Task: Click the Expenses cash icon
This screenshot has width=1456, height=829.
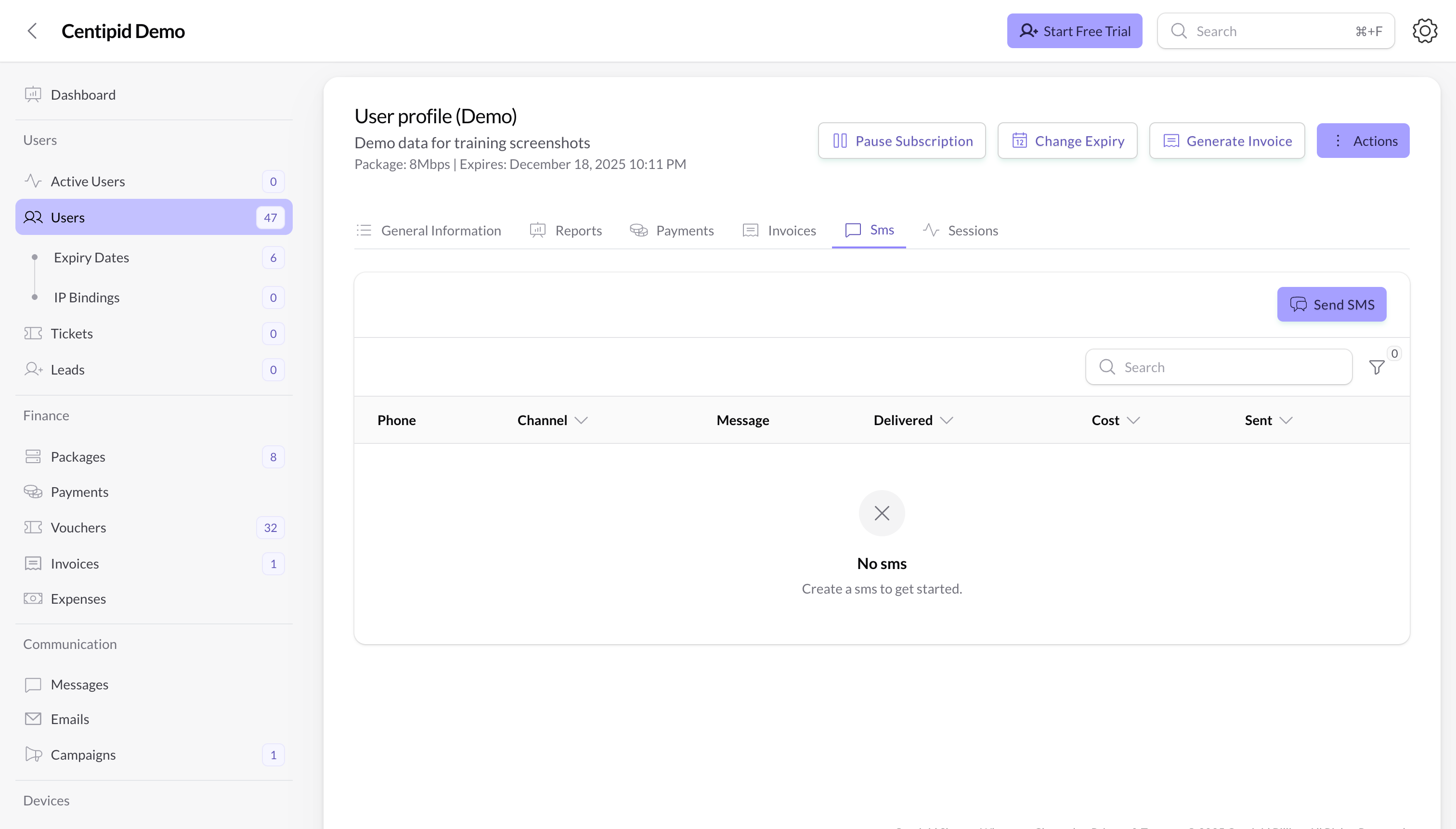Action: (x=33, y=598)
